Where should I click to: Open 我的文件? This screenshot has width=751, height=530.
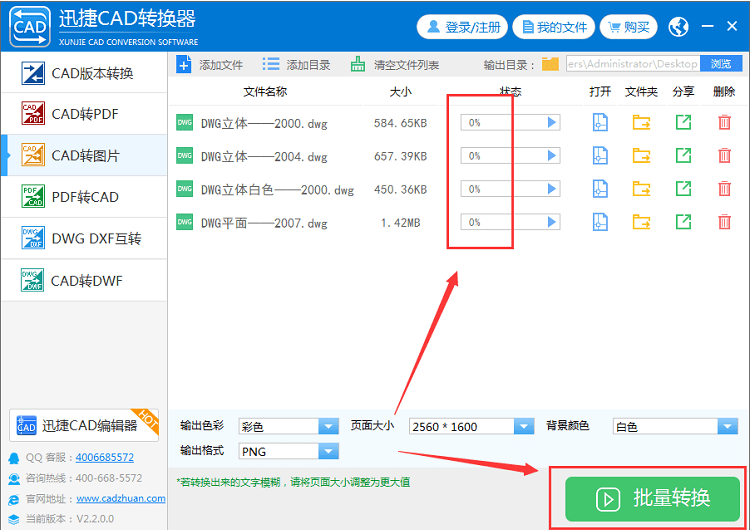554,27
